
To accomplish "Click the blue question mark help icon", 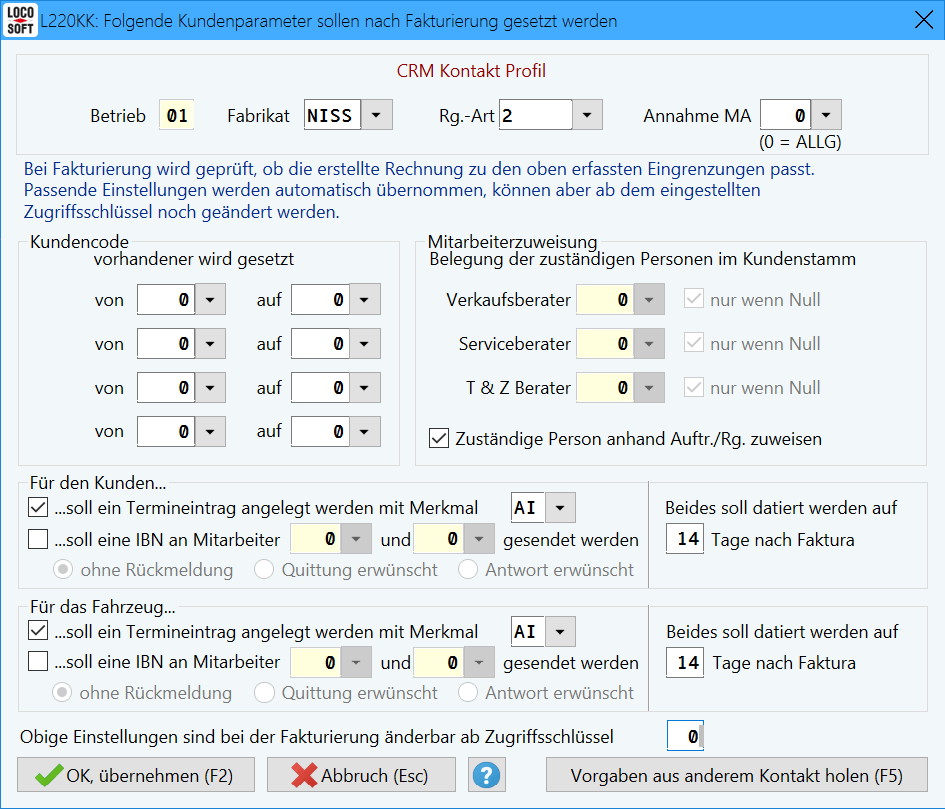I will pos(486,775).
